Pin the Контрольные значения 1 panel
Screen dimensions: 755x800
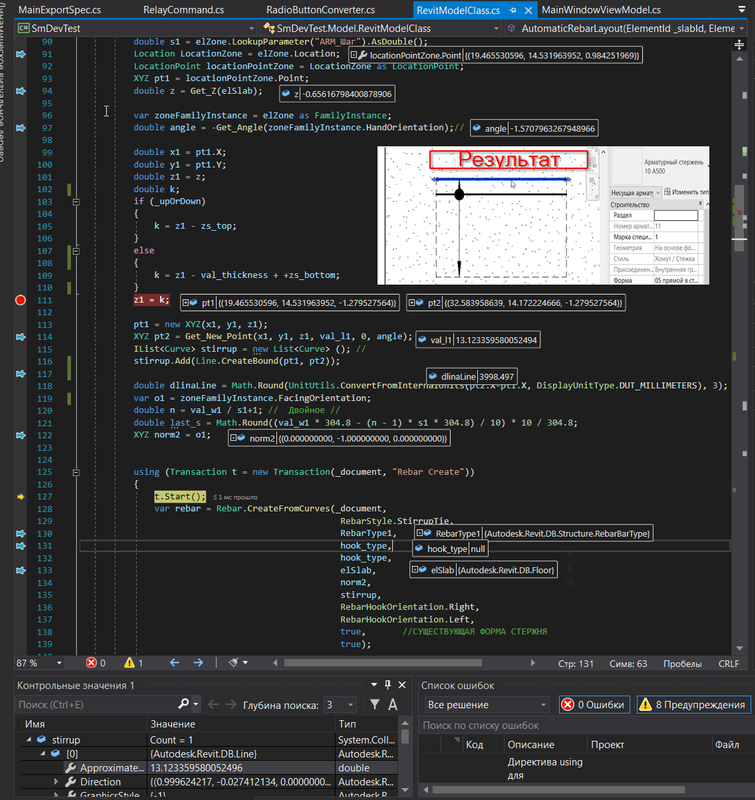pos(388,685)
